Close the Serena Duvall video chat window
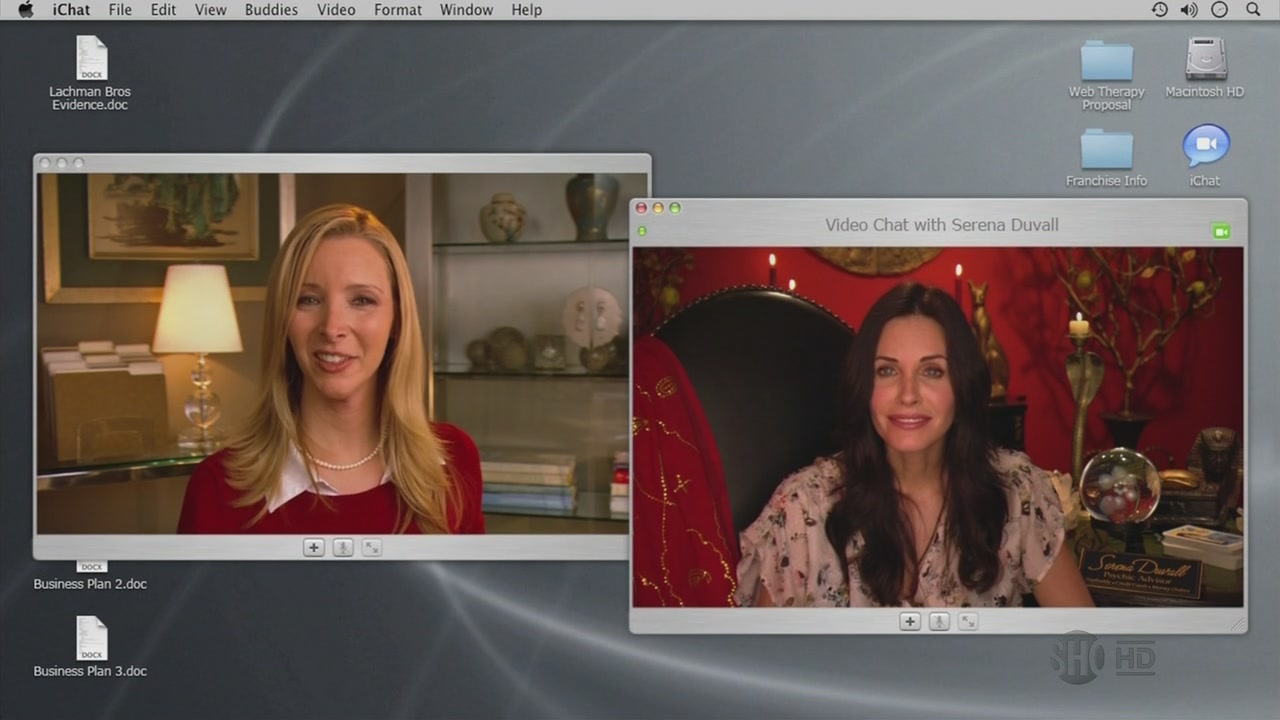This screenshot has height=720, width=1280. click(x=642, y=208)
